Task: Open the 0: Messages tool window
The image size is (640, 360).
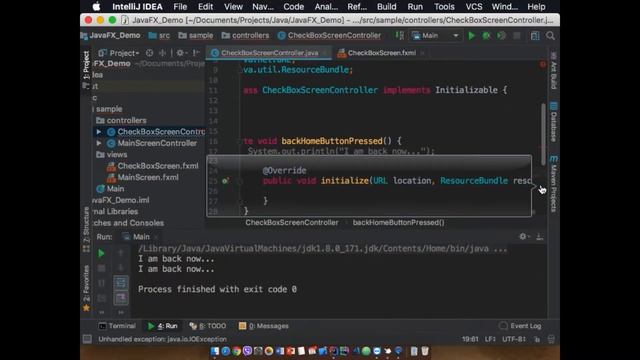Action: pos(264,326)
